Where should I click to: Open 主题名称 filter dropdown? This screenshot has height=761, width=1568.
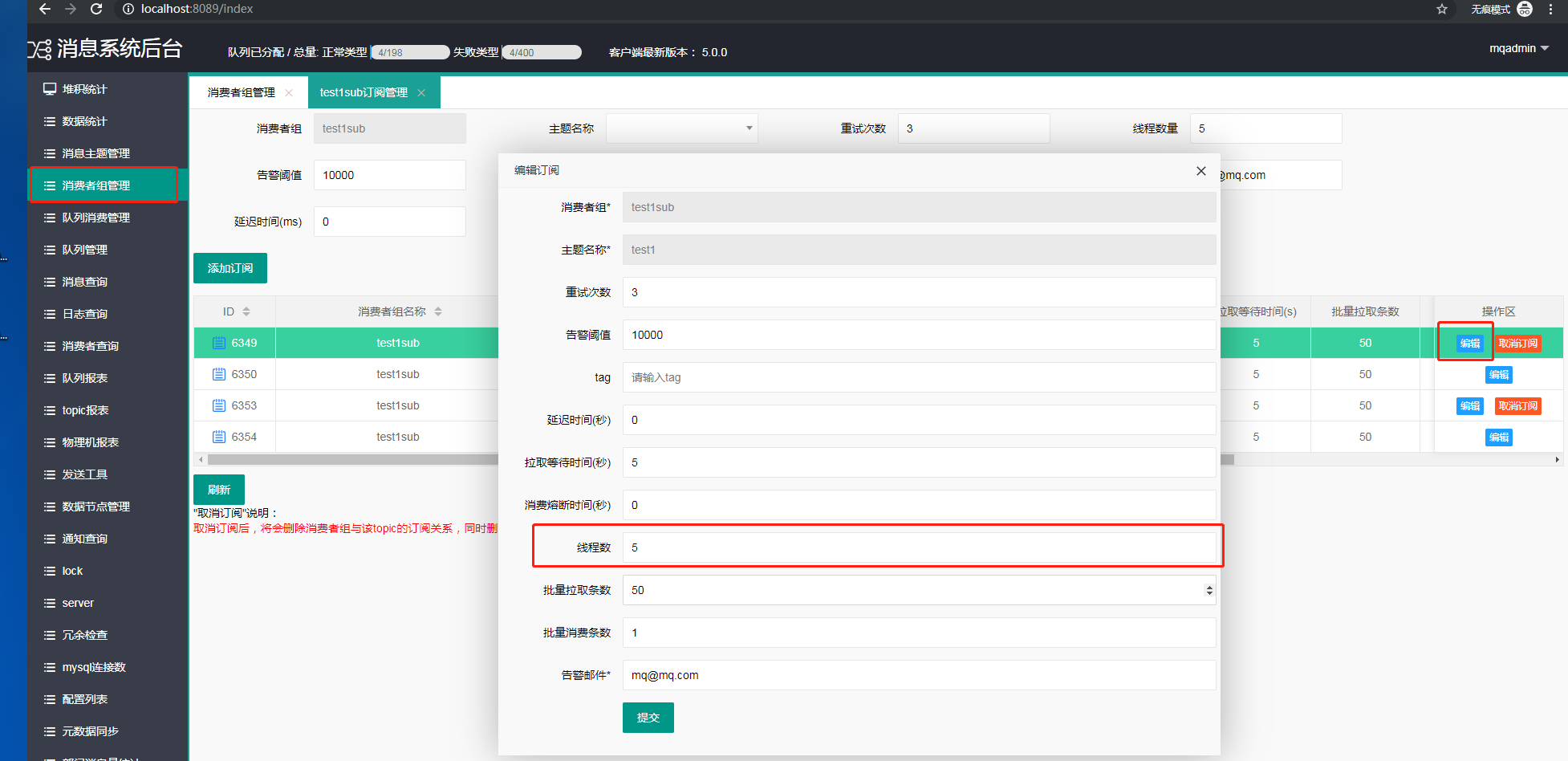pyautogui.click(x=682, y=128)
